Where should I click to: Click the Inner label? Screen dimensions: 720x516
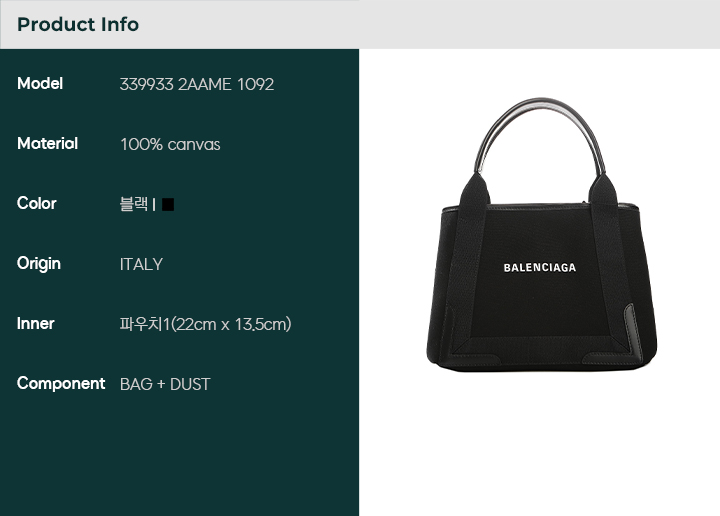coord(35,324)
